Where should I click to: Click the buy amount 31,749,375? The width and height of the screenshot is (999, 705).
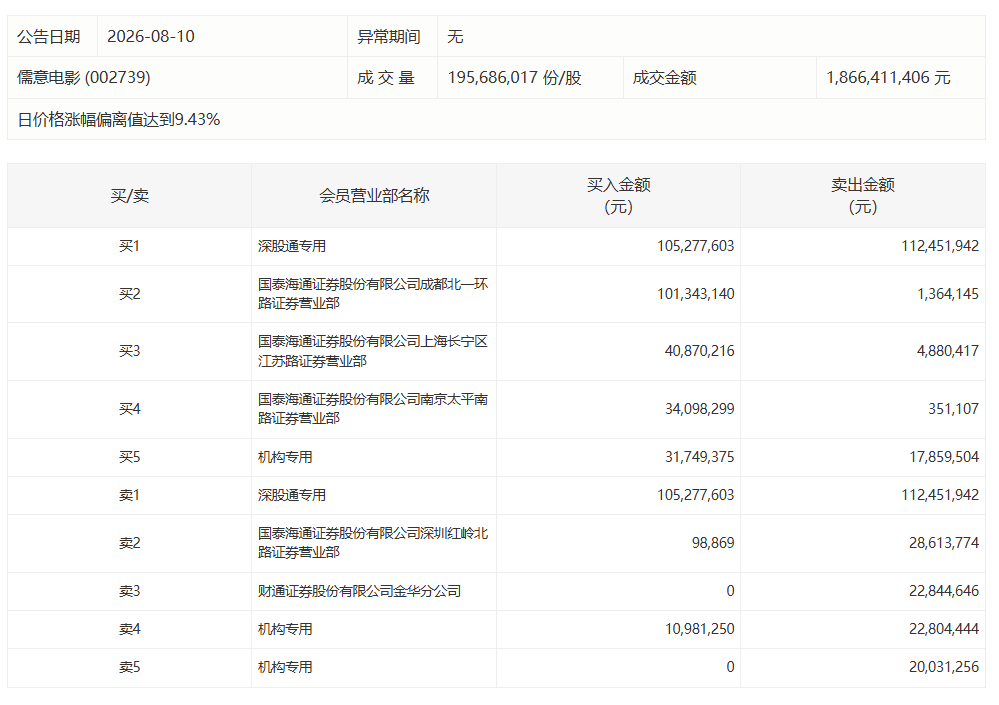coord(700,457)
